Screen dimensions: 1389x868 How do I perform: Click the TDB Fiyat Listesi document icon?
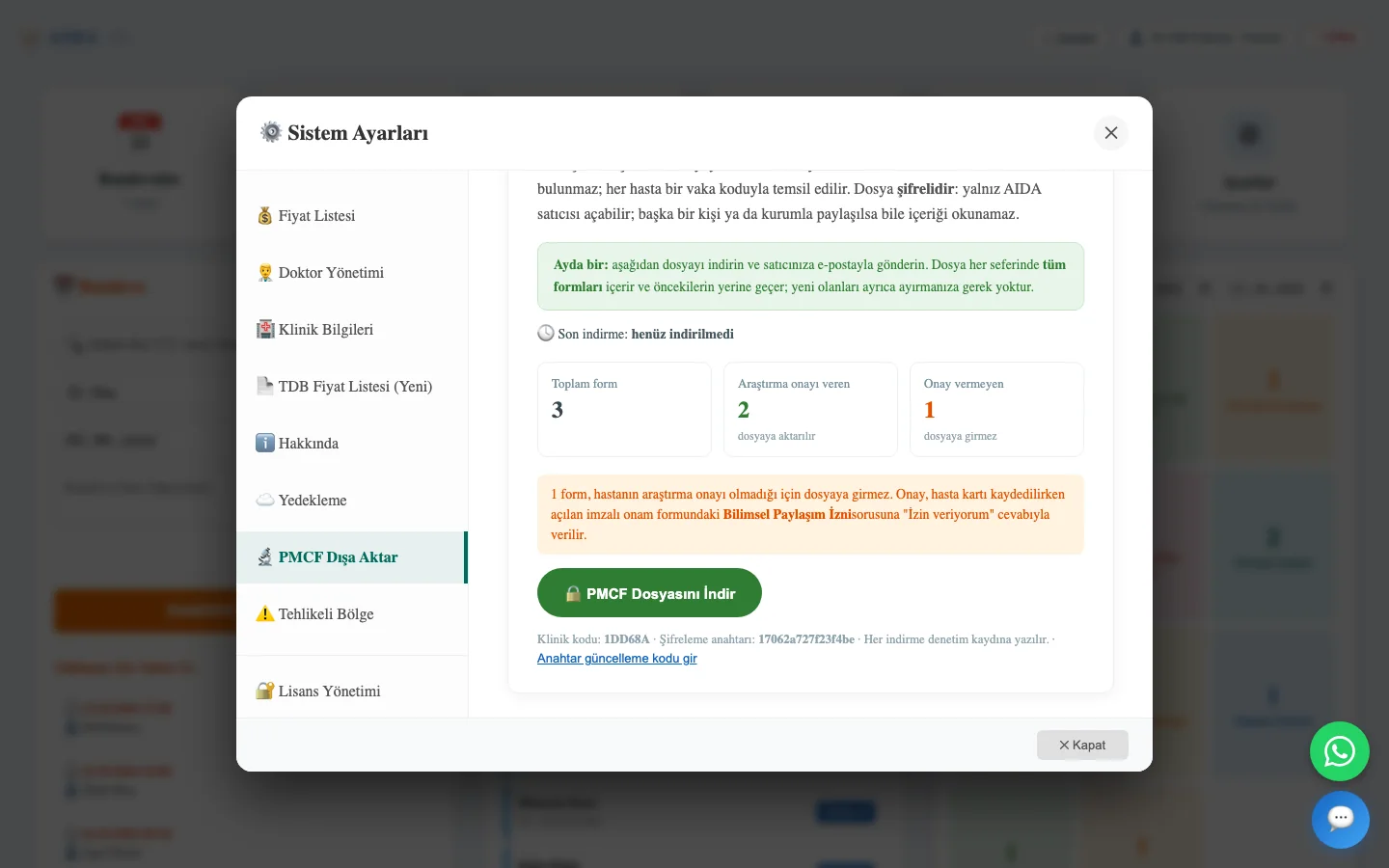pos(265,387)
